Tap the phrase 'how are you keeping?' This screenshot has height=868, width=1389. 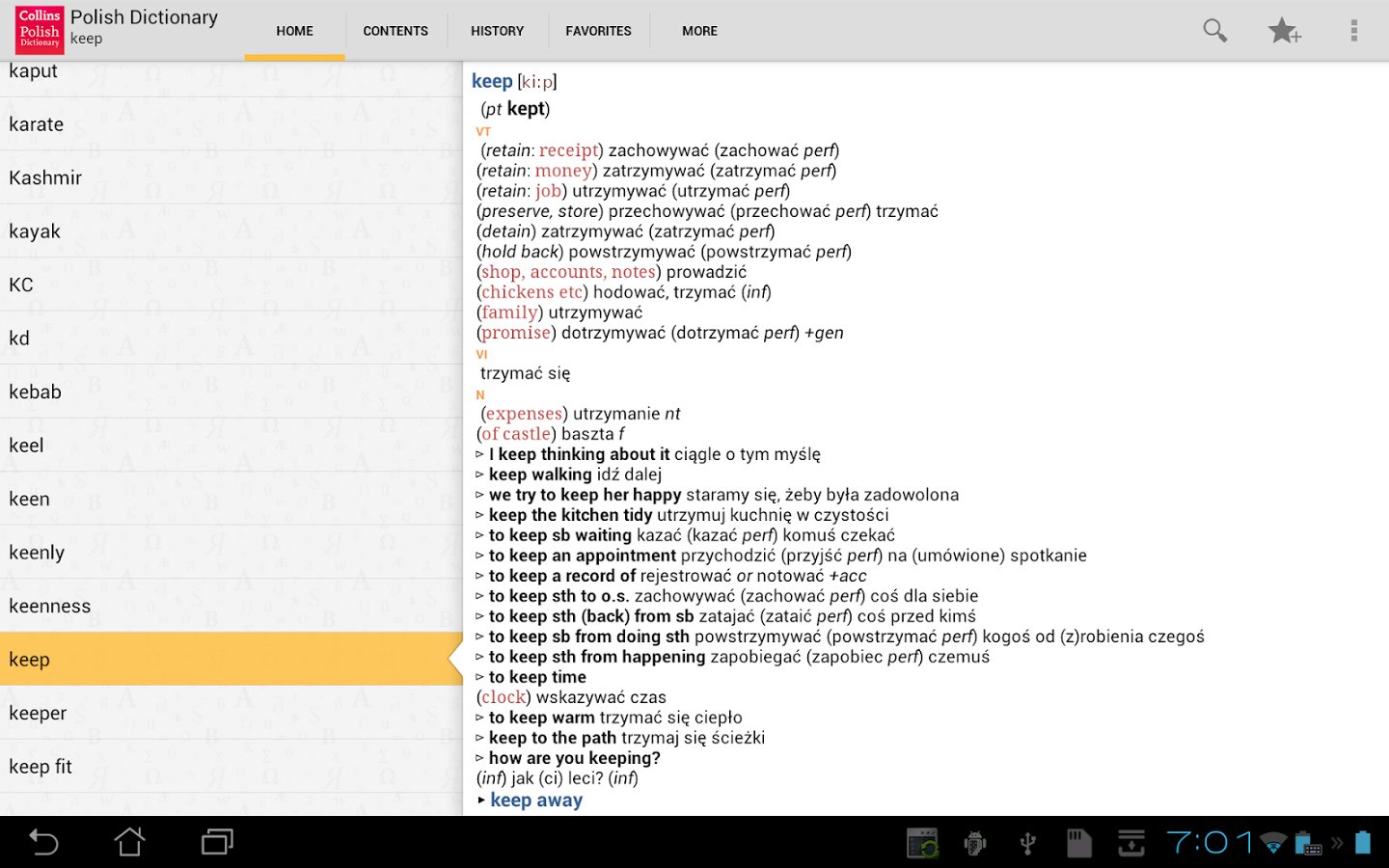coord(575,758)
